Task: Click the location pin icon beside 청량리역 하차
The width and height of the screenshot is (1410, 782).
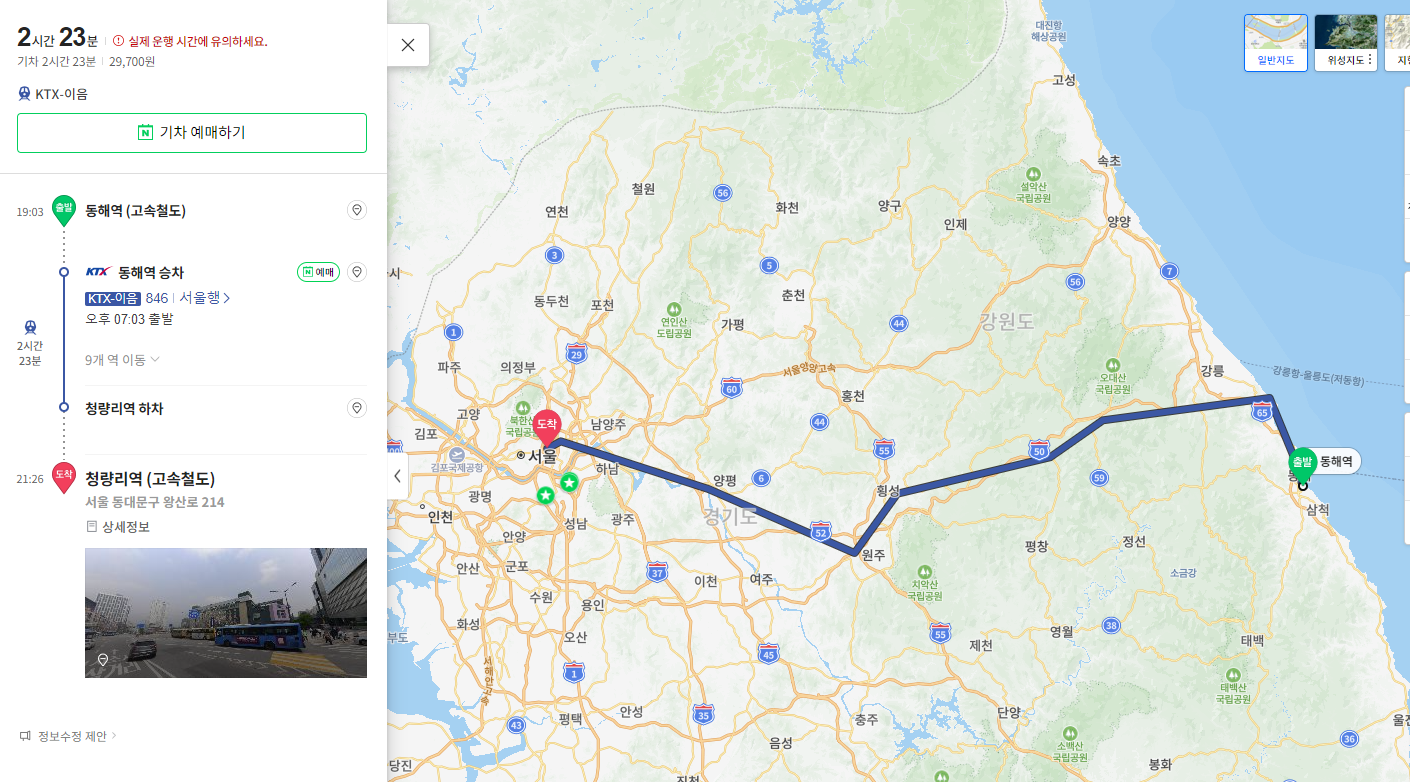Action: point(357,408)
